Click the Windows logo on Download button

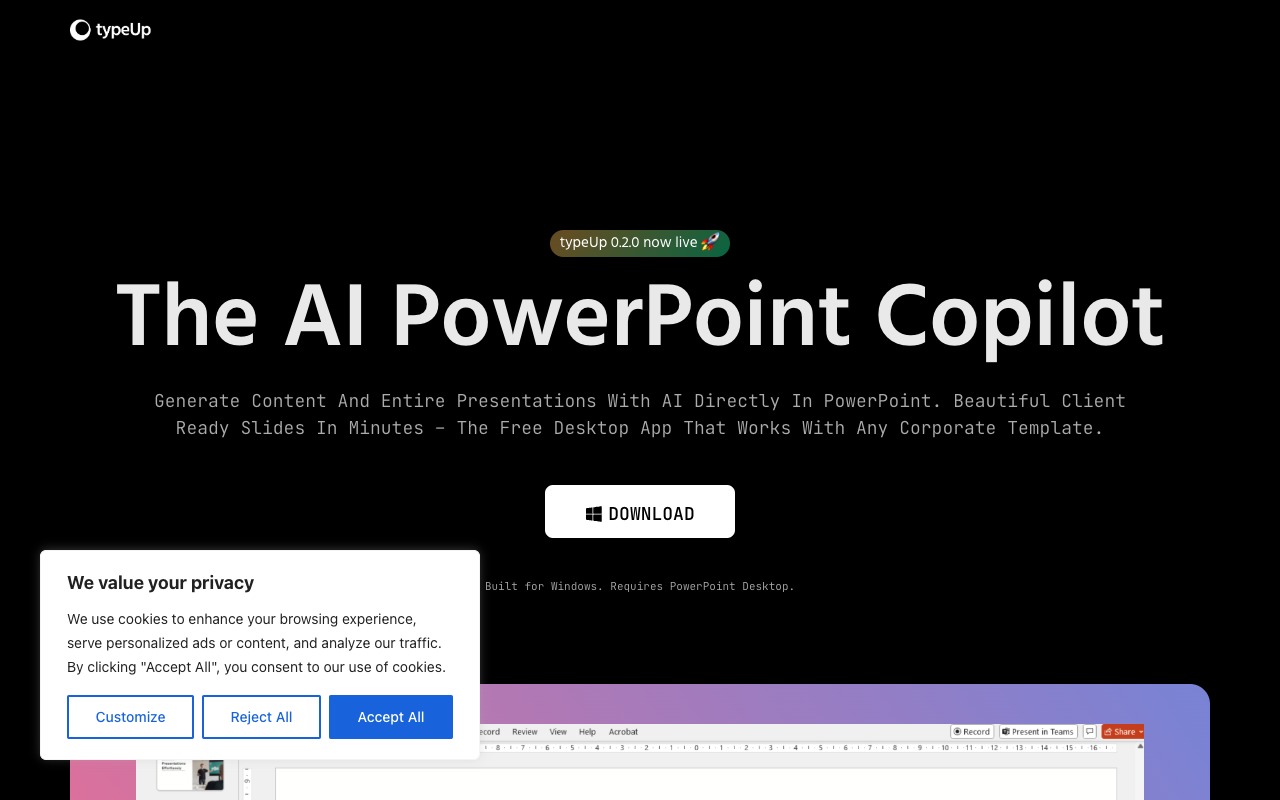(594, 514)
